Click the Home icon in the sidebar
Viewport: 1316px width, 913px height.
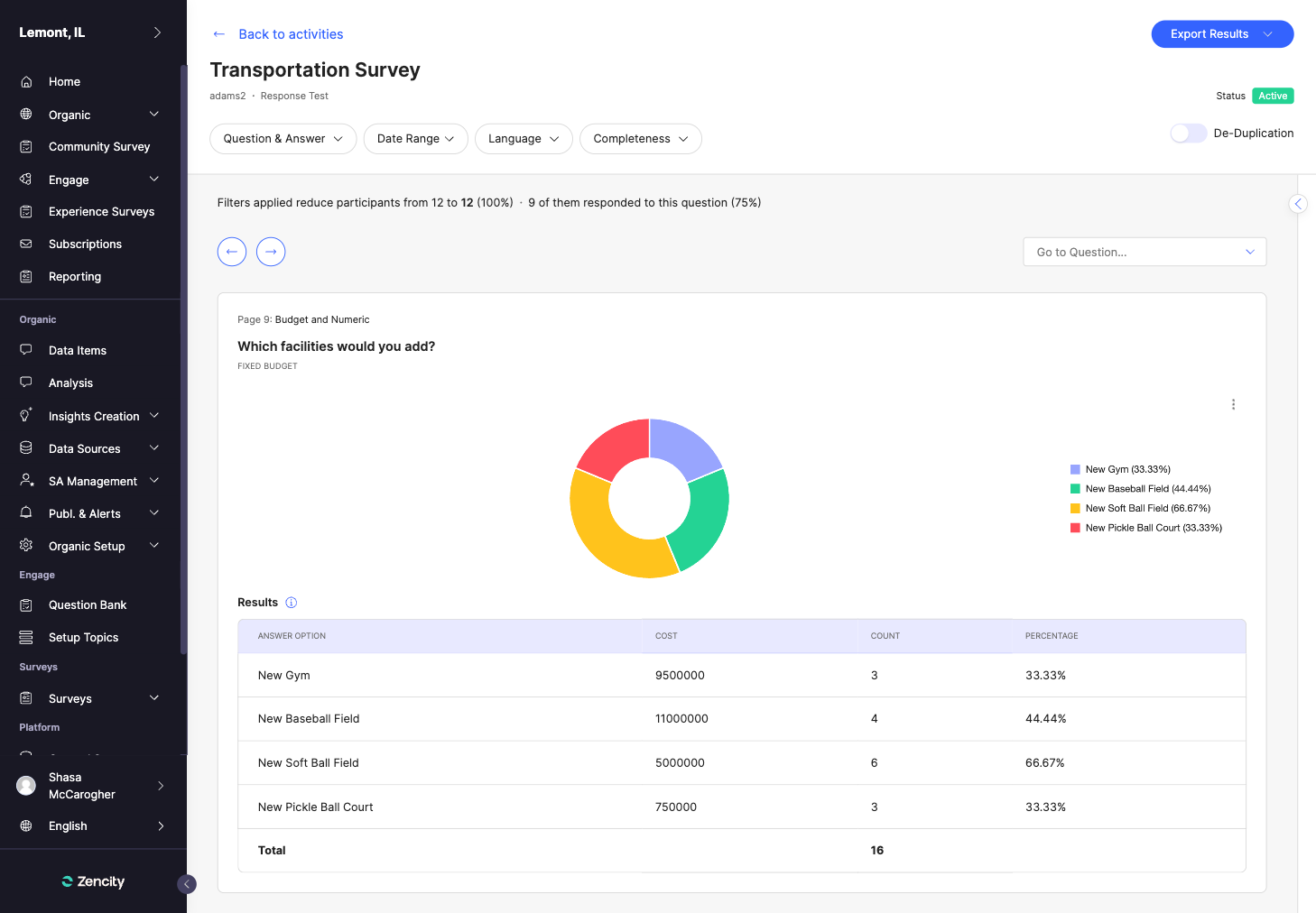26,82
